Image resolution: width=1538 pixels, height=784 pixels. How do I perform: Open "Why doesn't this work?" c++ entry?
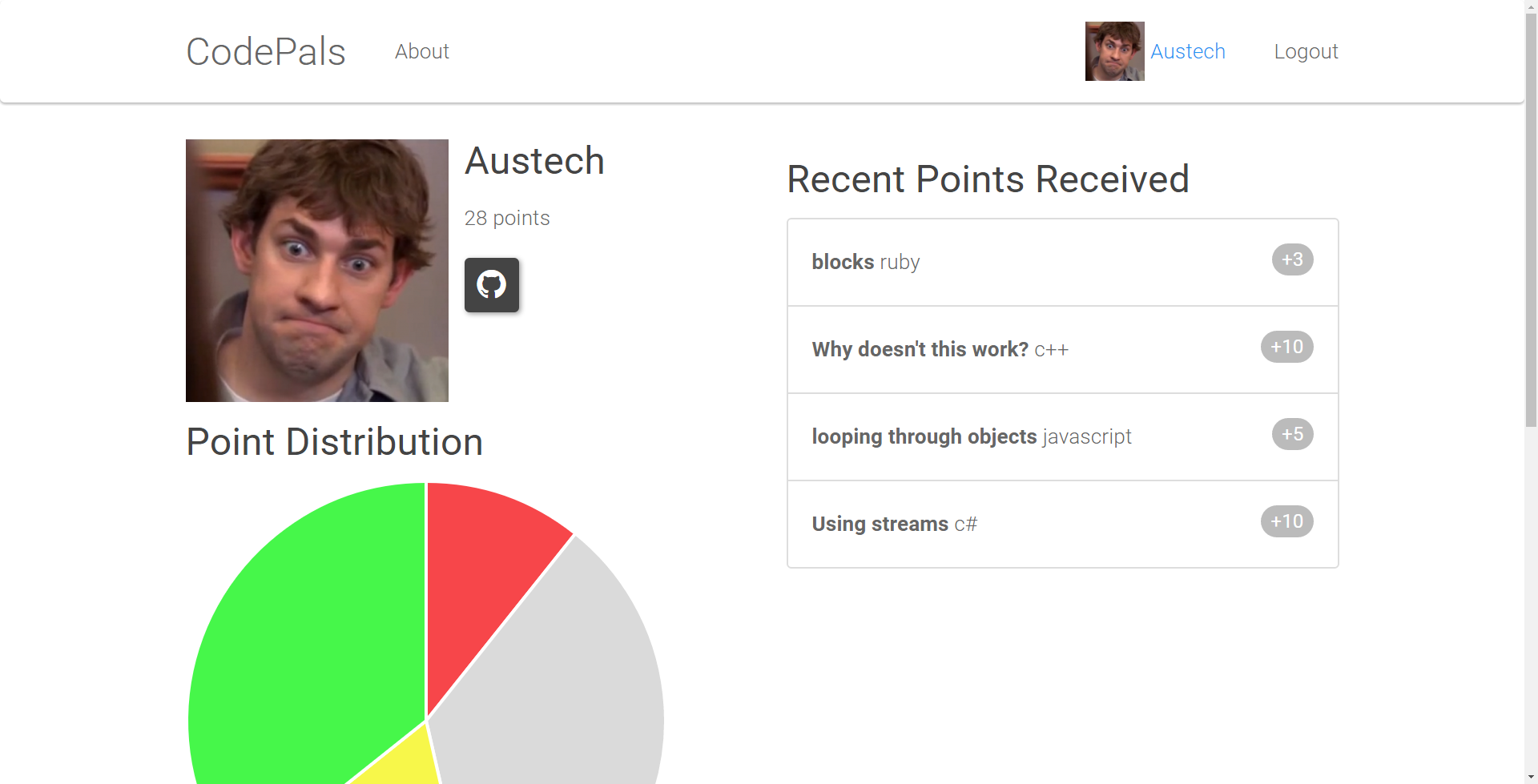click(1063, 350)
